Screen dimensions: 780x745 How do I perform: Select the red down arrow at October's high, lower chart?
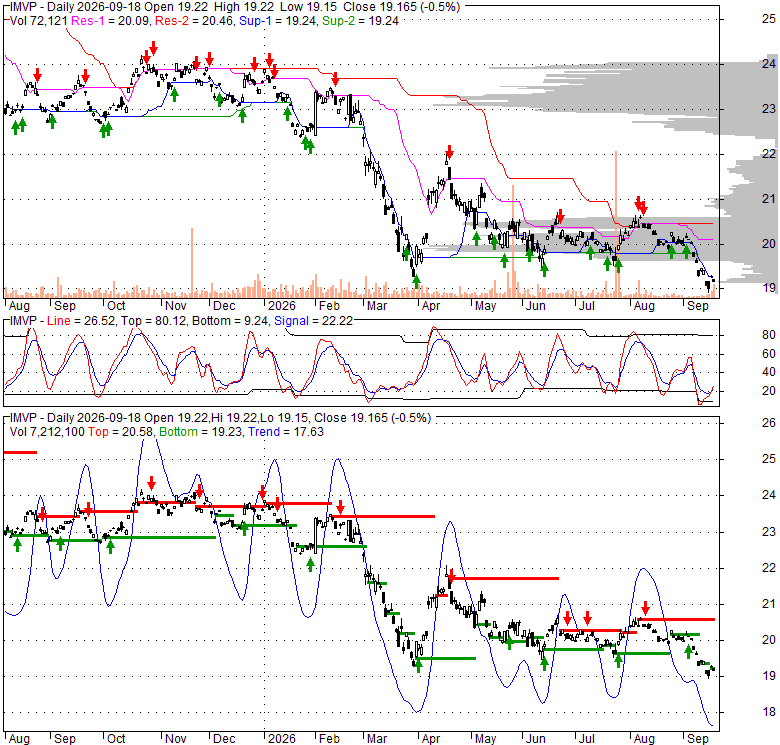tap(152, 482)
